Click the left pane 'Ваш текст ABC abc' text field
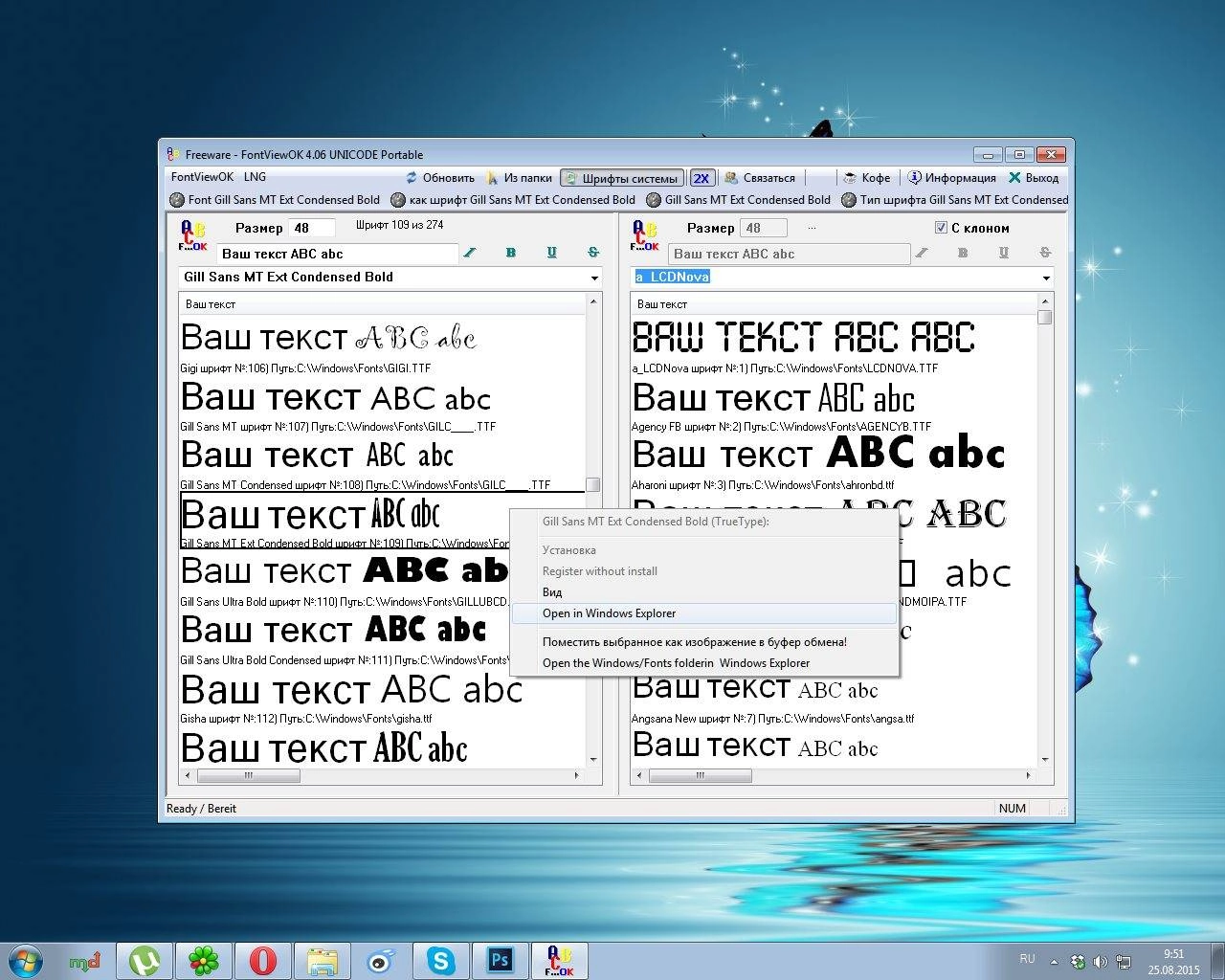 click(x=339, y=254)
